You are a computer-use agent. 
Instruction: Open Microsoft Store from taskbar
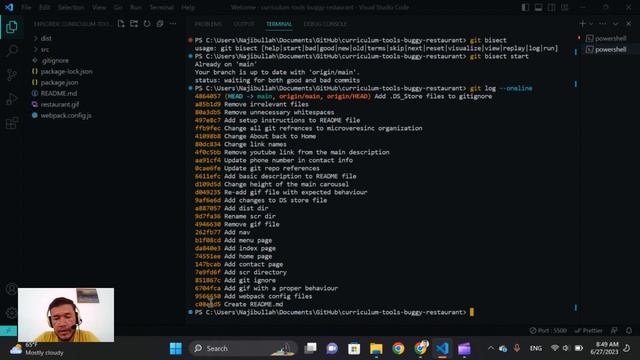point(354,349)
